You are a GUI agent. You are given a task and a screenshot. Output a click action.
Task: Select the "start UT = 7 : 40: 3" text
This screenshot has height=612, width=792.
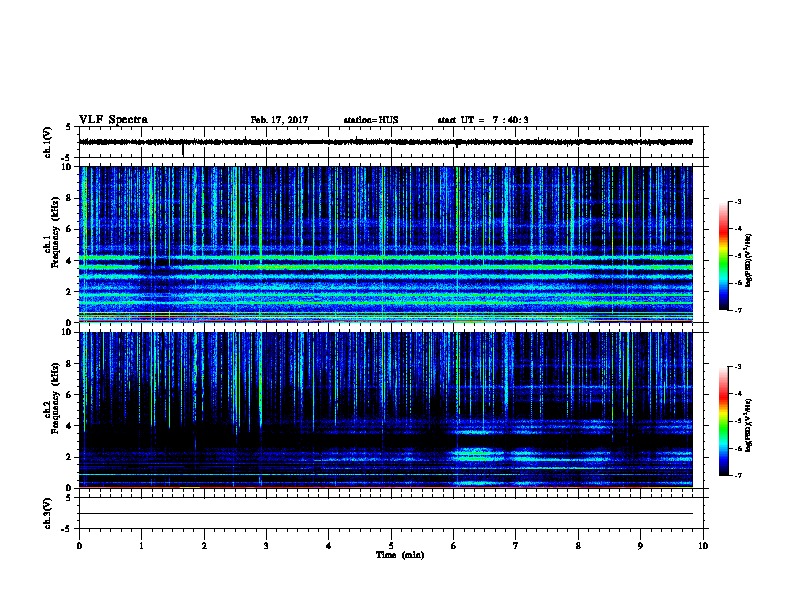pos(483,120)
